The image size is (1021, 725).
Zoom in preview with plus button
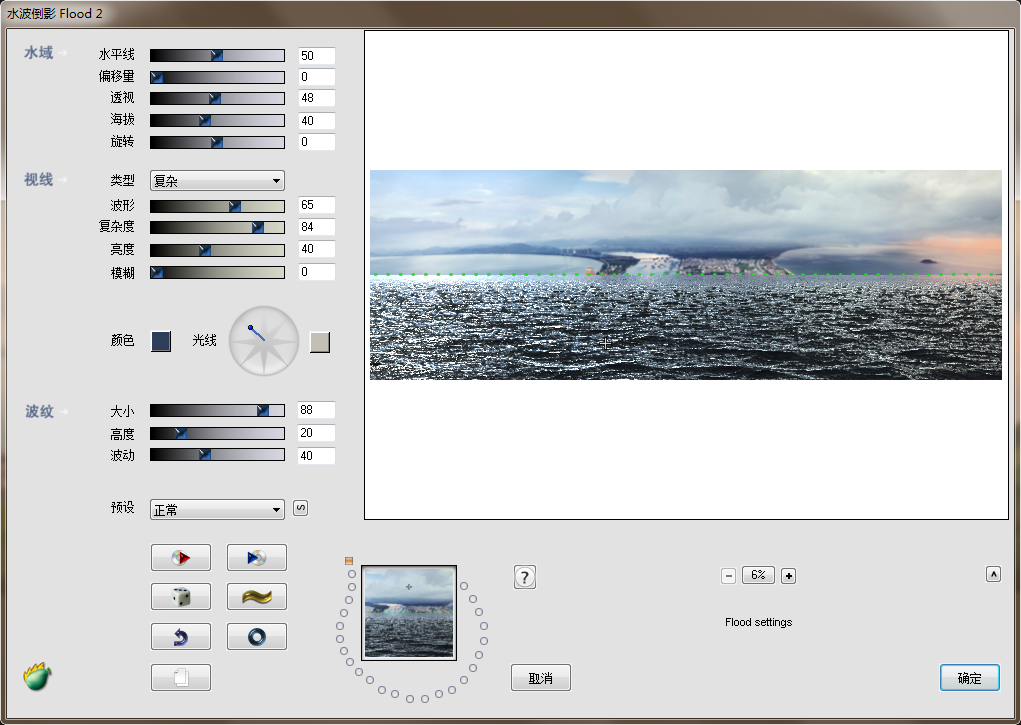pos(788,575)
